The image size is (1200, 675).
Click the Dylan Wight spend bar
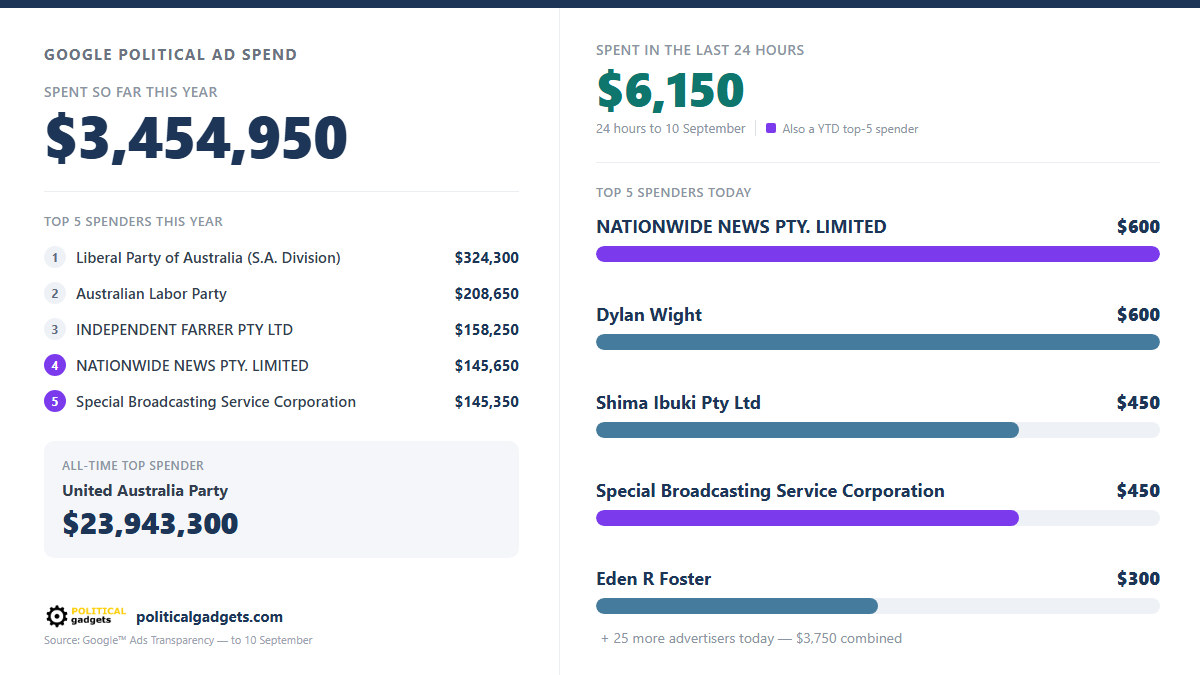point(878,342)
